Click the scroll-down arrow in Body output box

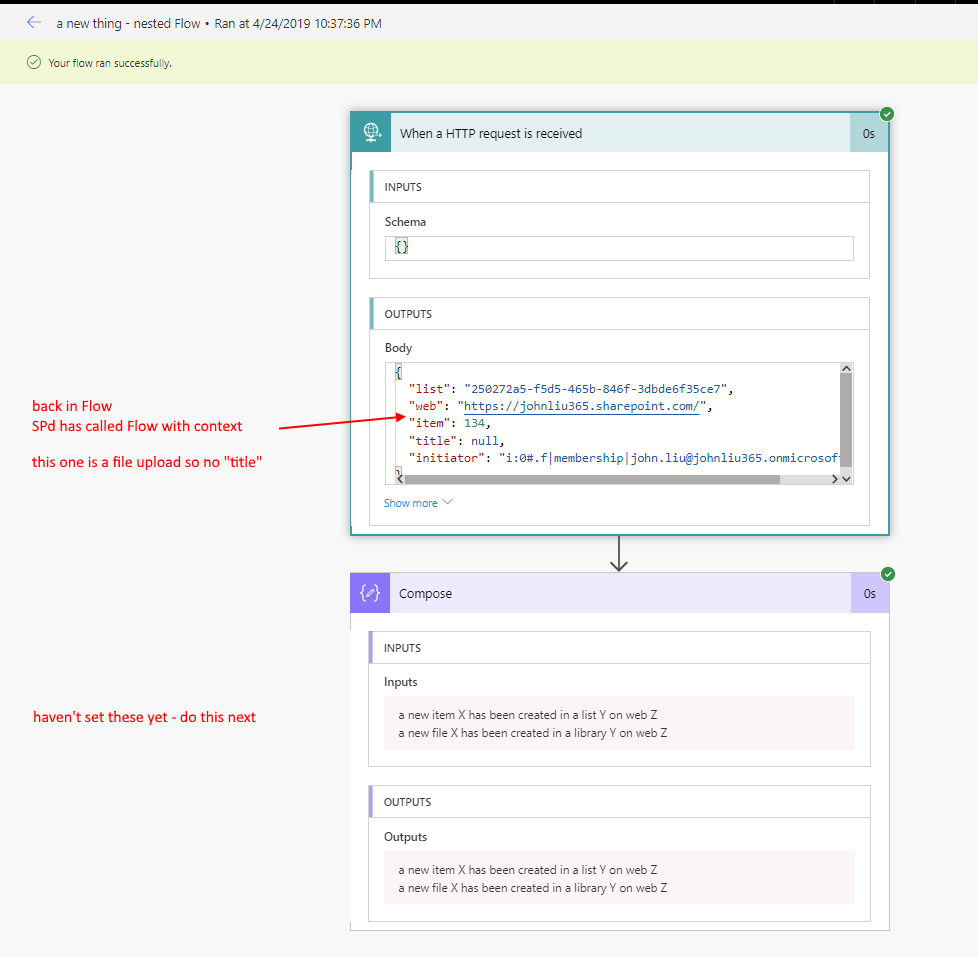point(846,479)
